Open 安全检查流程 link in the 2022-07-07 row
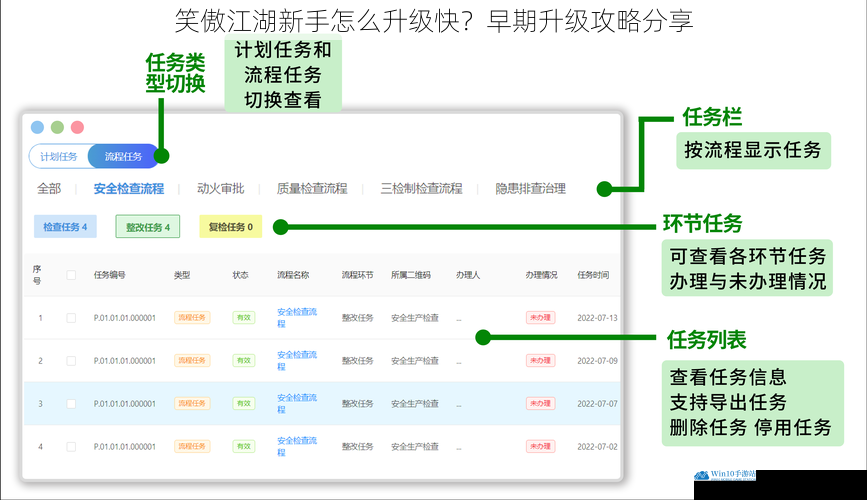This screenshot has height=500, width=867. (297, 403)
